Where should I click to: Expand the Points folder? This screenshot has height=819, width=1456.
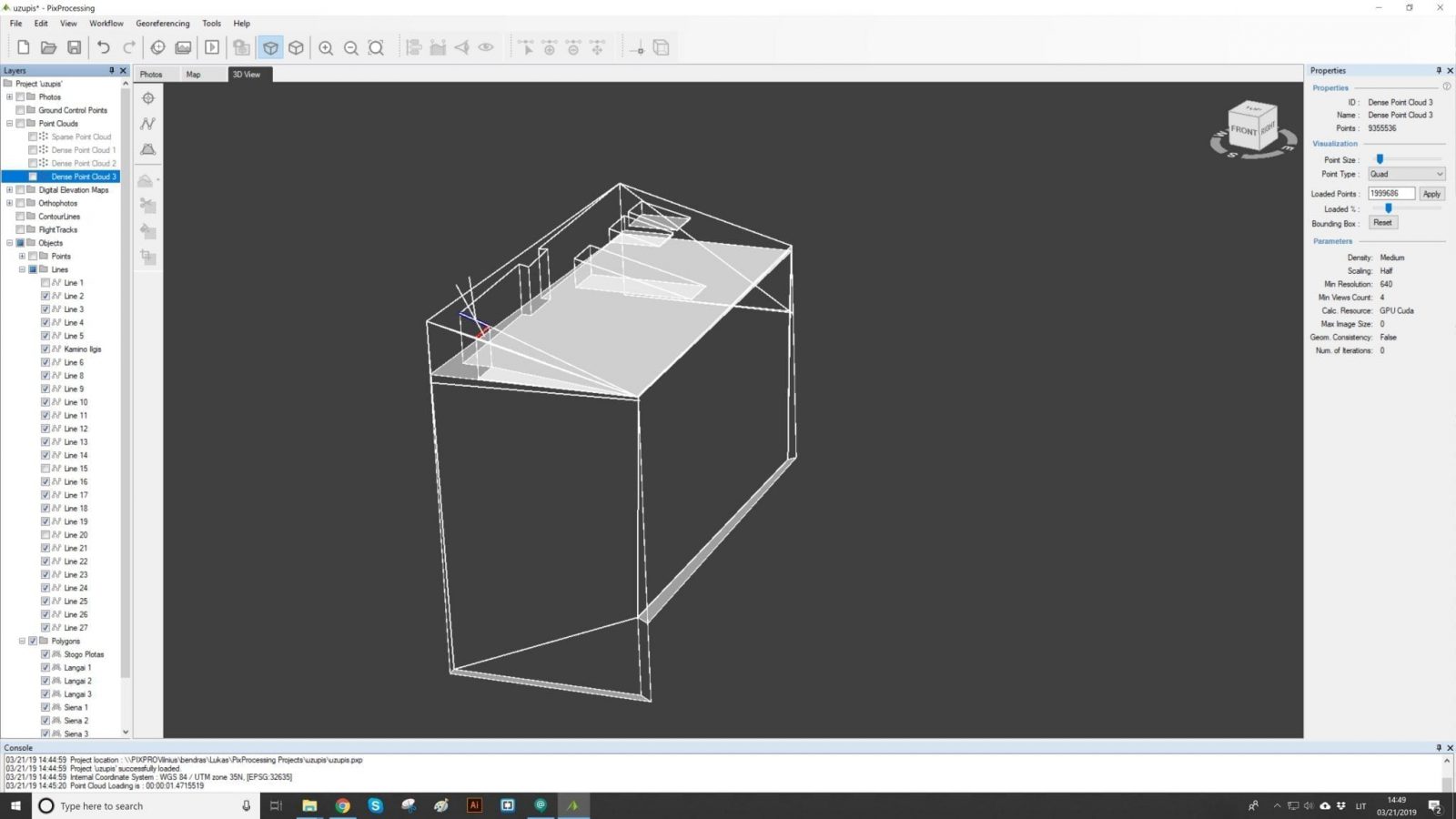click(21, 256)
